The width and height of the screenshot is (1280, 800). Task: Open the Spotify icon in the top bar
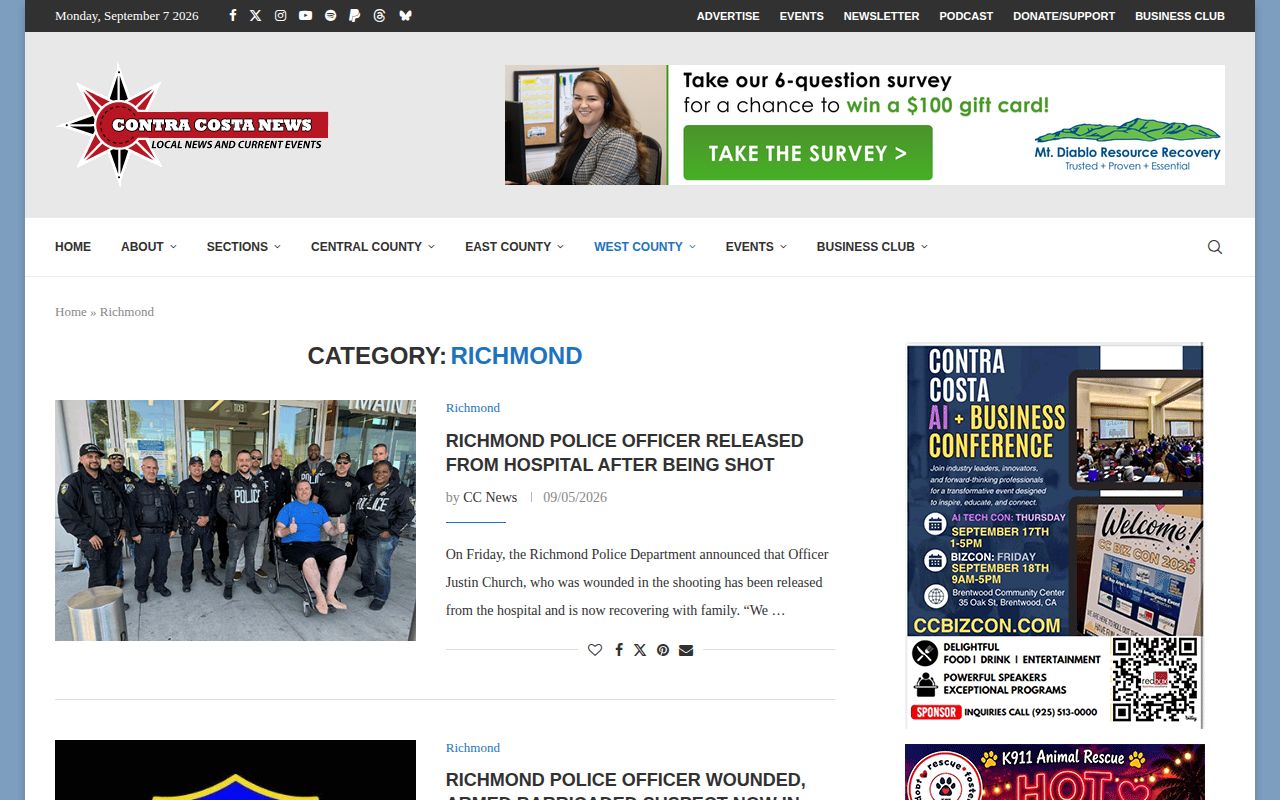coord(330,16)
